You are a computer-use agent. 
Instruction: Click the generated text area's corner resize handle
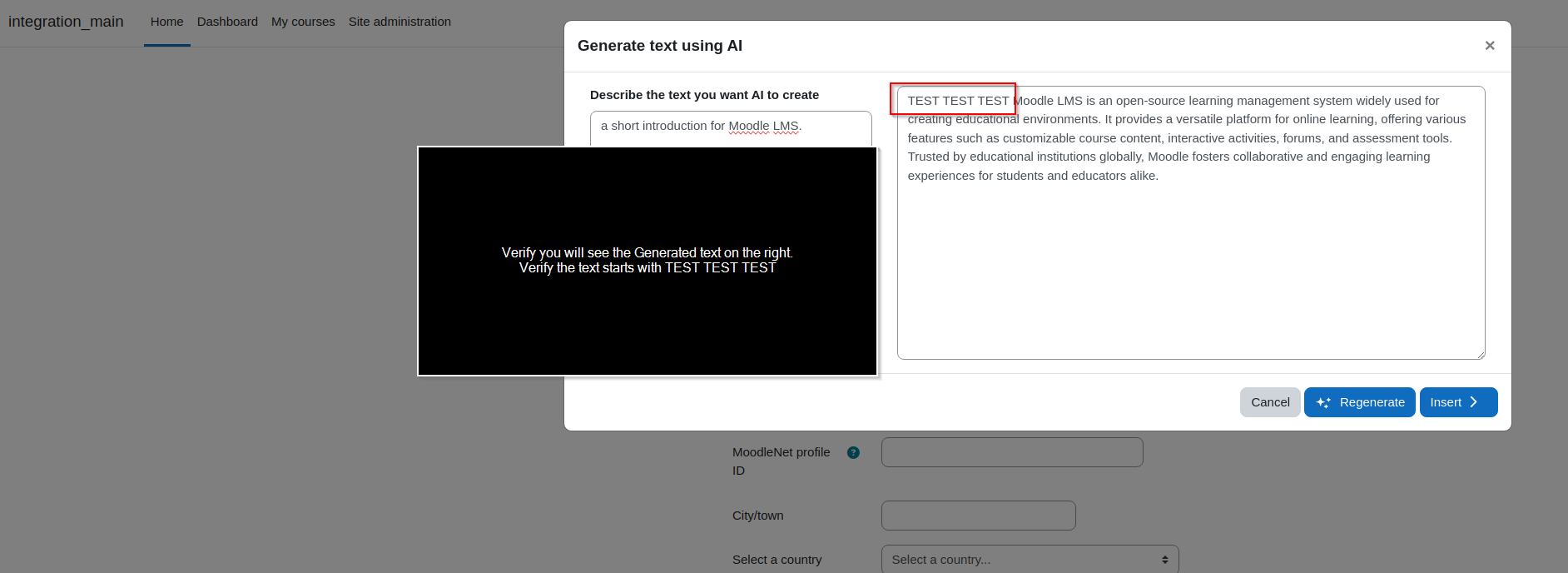pos(1481,355)
